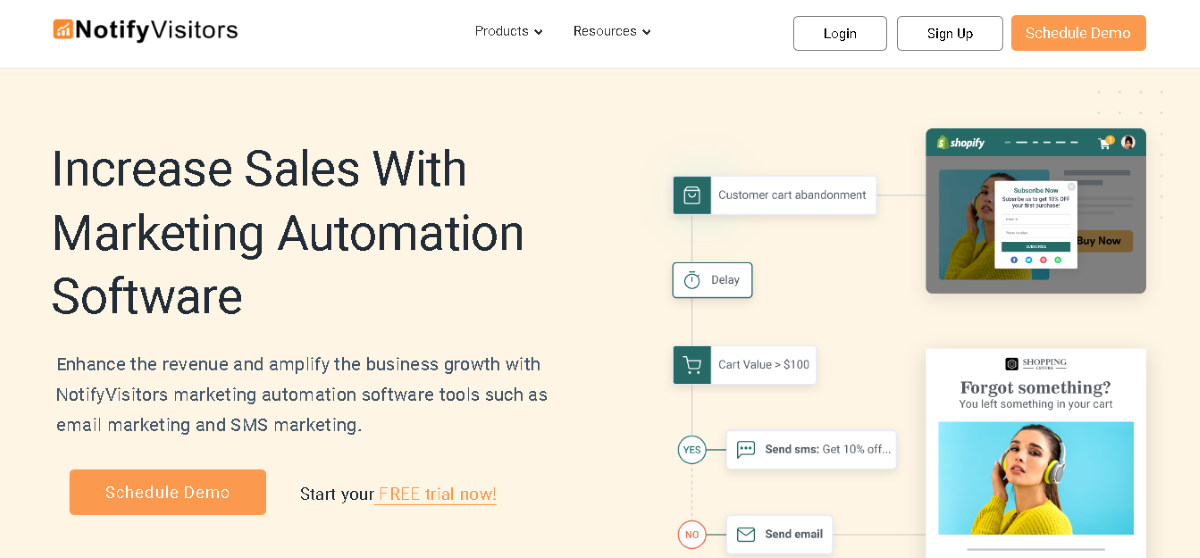Screen dimensions: 1200x558
Task: Close the Subscribe Now popup
Action: coord(1071,186)
